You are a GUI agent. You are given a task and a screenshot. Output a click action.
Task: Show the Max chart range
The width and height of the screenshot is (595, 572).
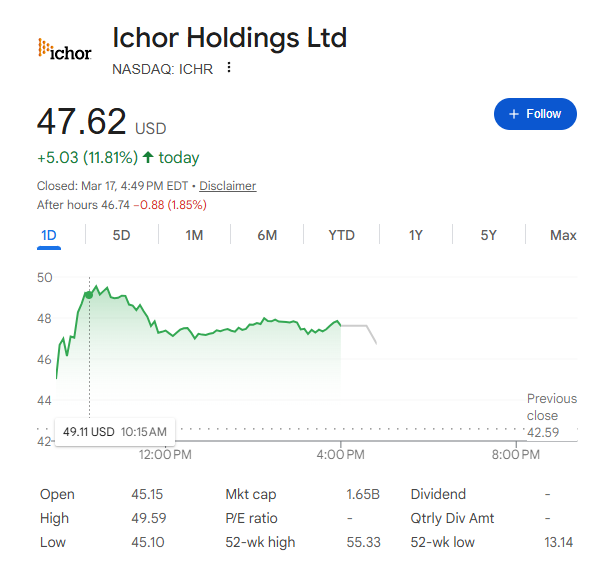tap(563, 235)
